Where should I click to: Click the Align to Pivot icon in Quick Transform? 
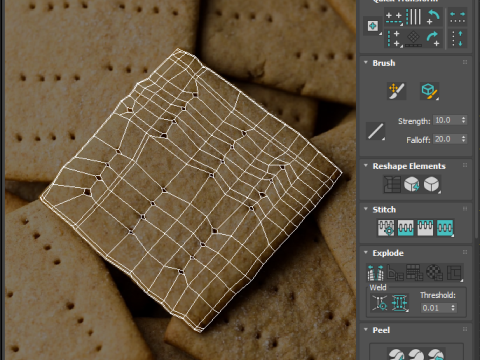[x=373, y=26]
